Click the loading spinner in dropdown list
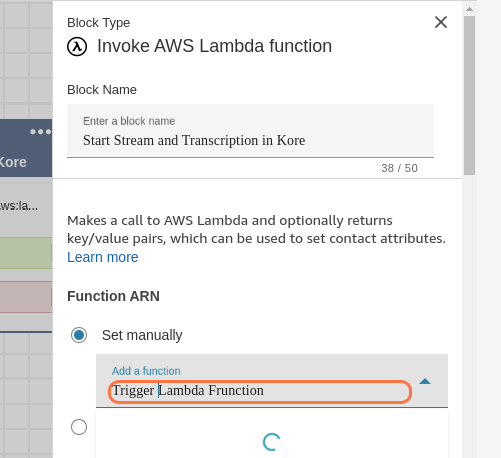Image resolution: width=501 pixels, height=458 pixels. point(271,442)
